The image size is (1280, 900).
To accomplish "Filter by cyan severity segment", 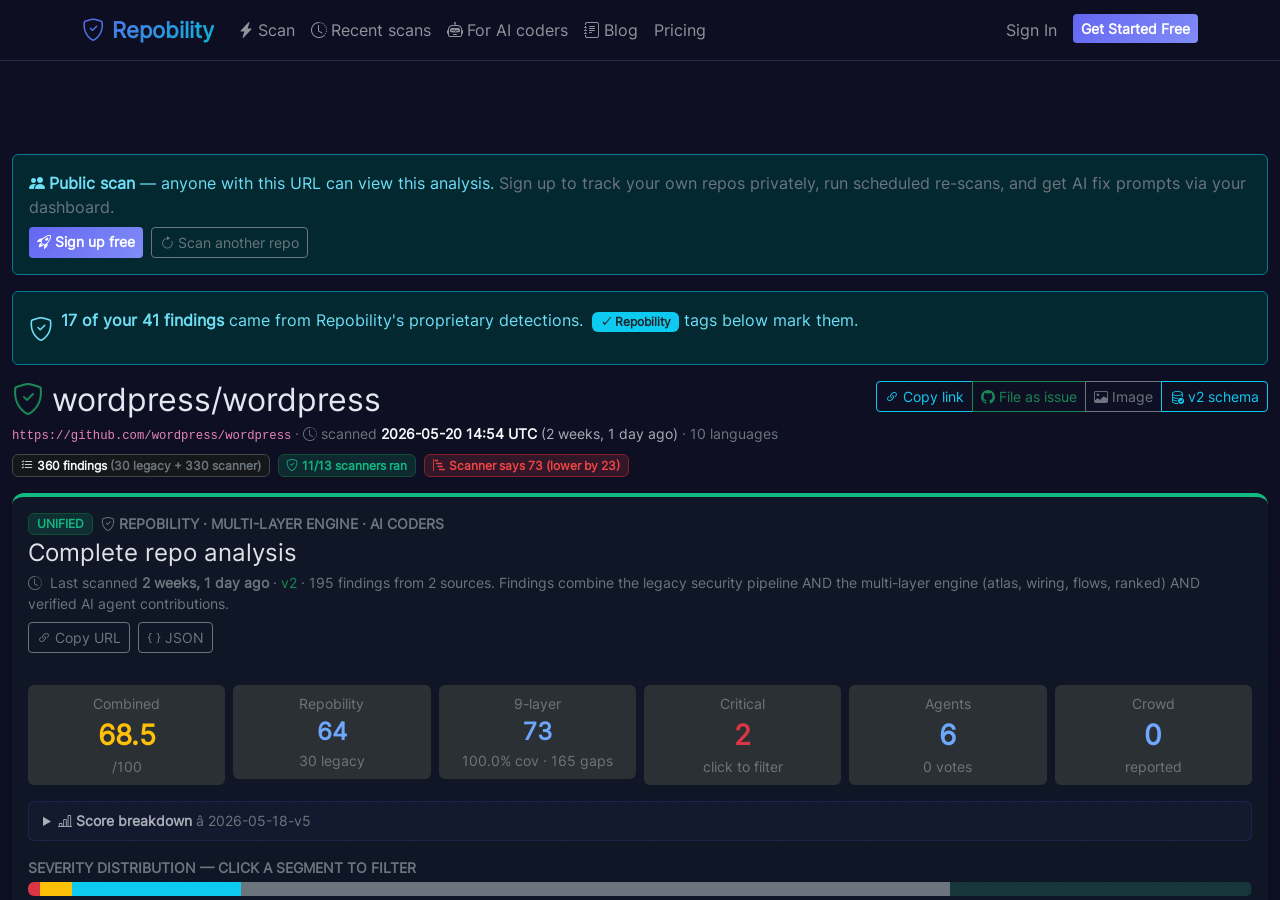I will (156, 889).
